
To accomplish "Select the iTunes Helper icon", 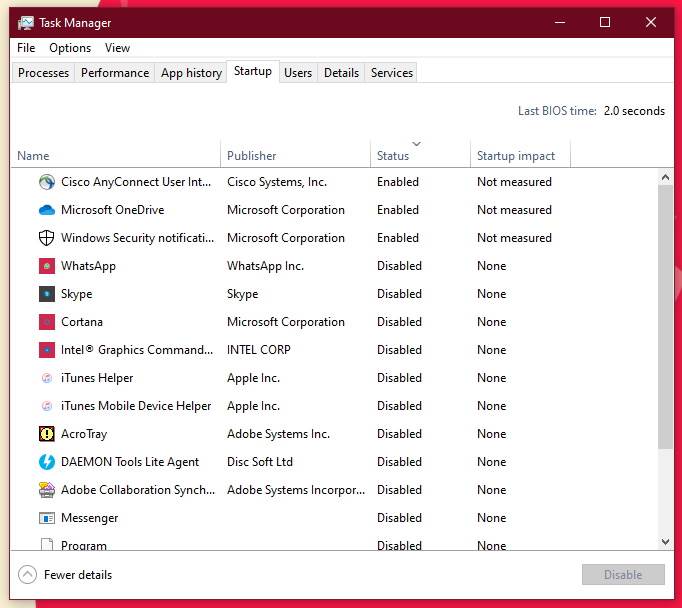I will click(46, 378).
